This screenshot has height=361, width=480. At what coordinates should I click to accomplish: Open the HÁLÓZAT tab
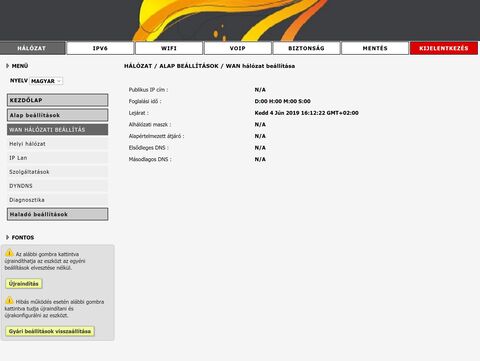(x=33, y=48)
